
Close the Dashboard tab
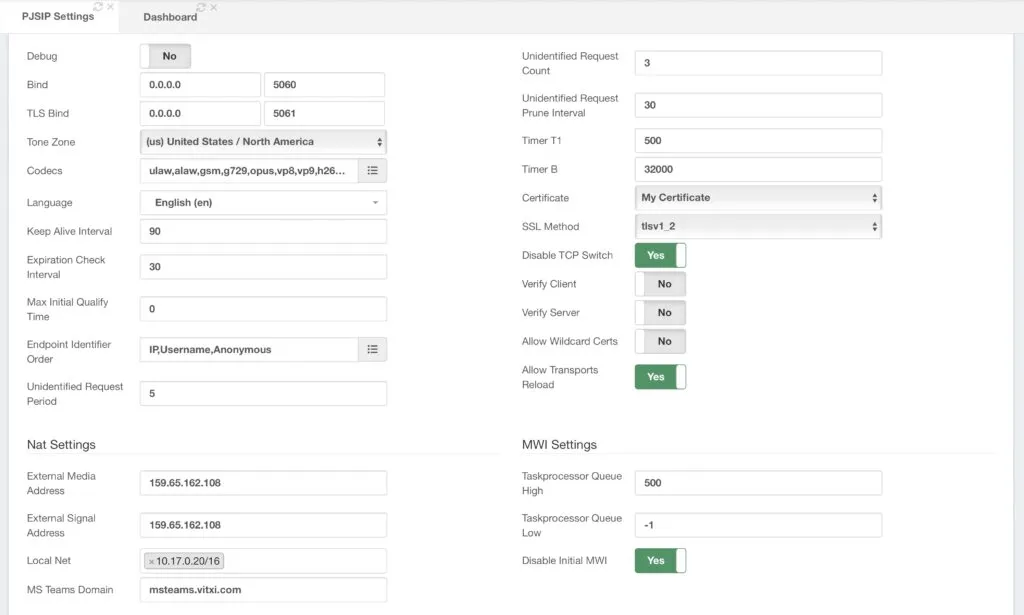click(x=214, y=7)
